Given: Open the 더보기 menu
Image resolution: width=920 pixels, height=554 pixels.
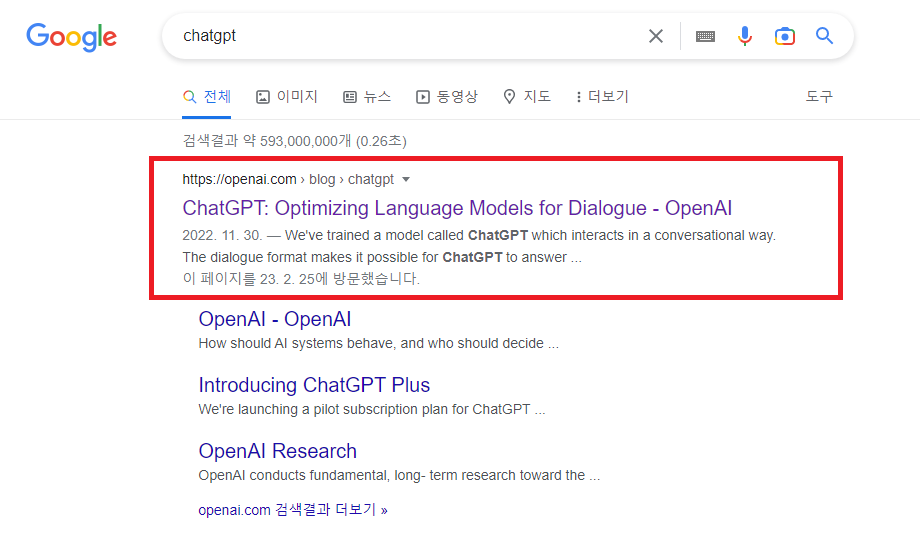Looking at the screenshot, I should click(602, 97).
